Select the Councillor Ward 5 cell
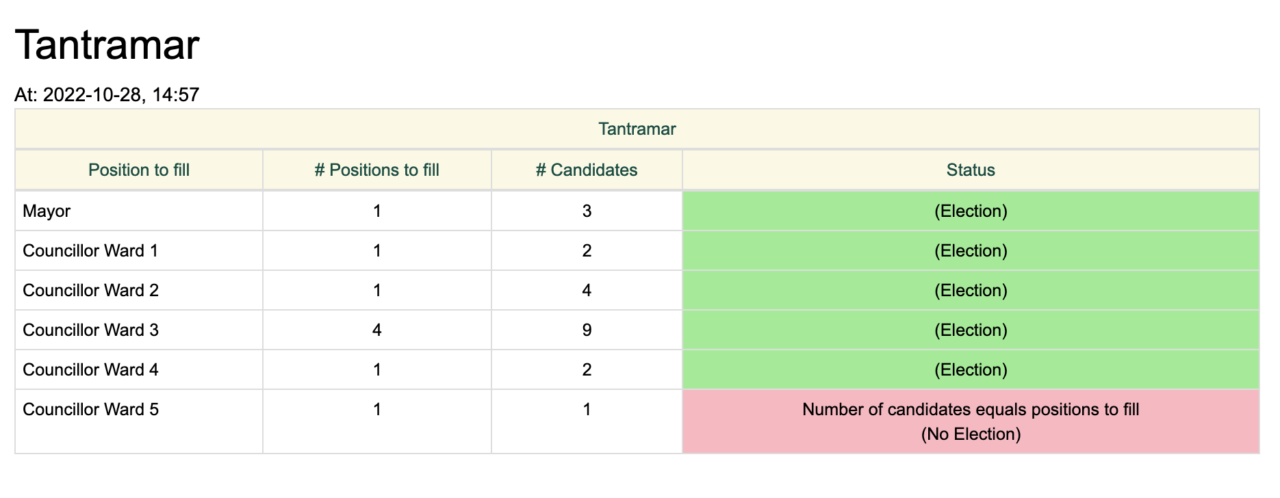 (x=139, y=422)
